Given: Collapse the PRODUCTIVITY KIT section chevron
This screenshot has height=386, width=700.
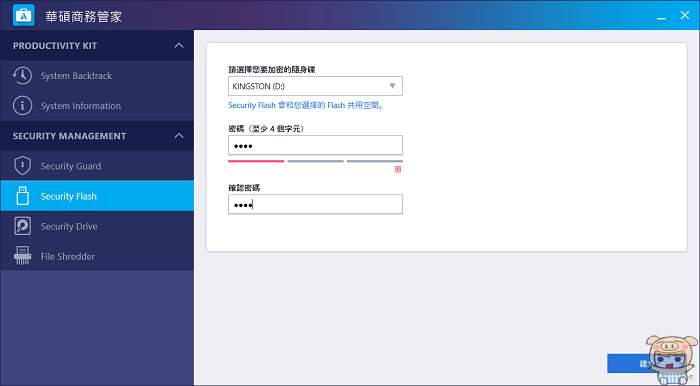Looking at the screenshot, I should 179,46.
